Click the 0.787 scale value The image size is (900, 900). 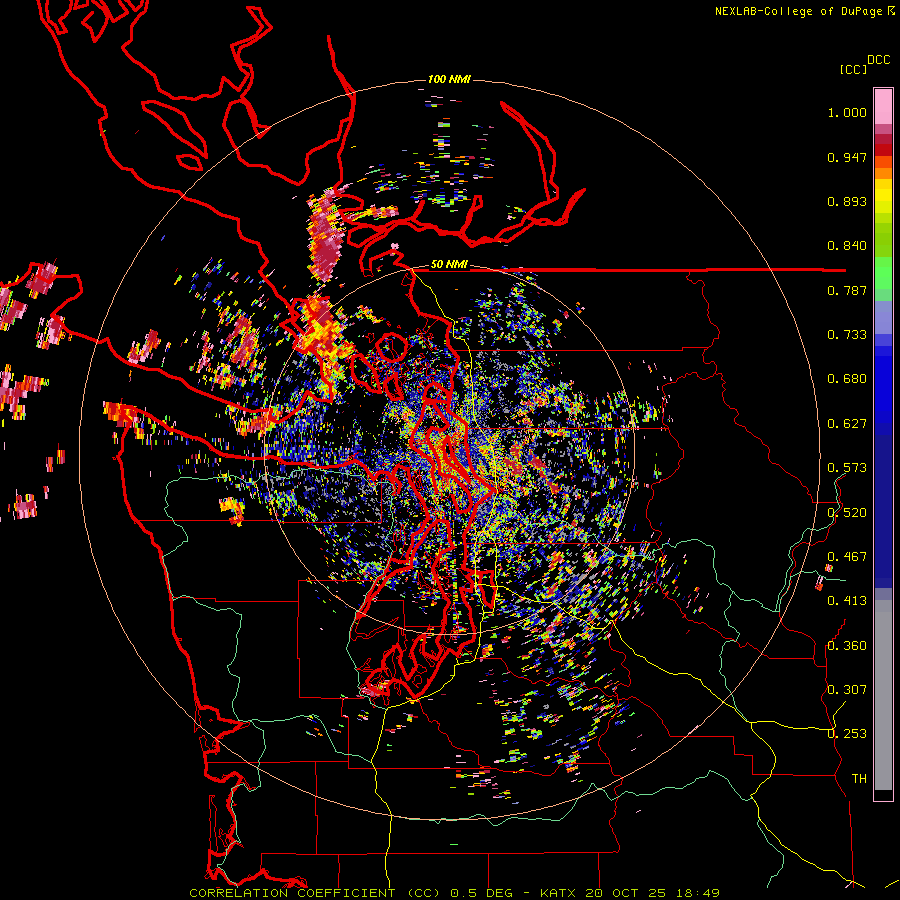847,290
